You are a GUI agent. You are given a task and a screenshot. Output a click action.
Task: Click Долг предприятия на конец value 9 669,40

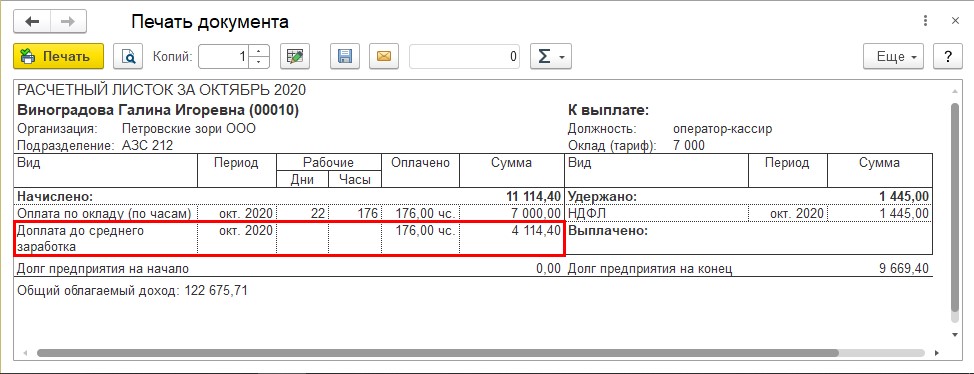[x=904, y=269]
